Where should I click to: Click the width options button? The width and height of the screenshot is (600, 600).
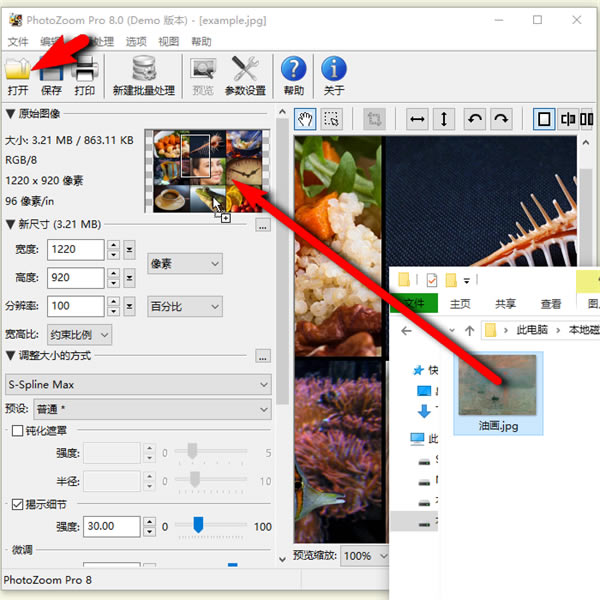[x=129, y=250]
